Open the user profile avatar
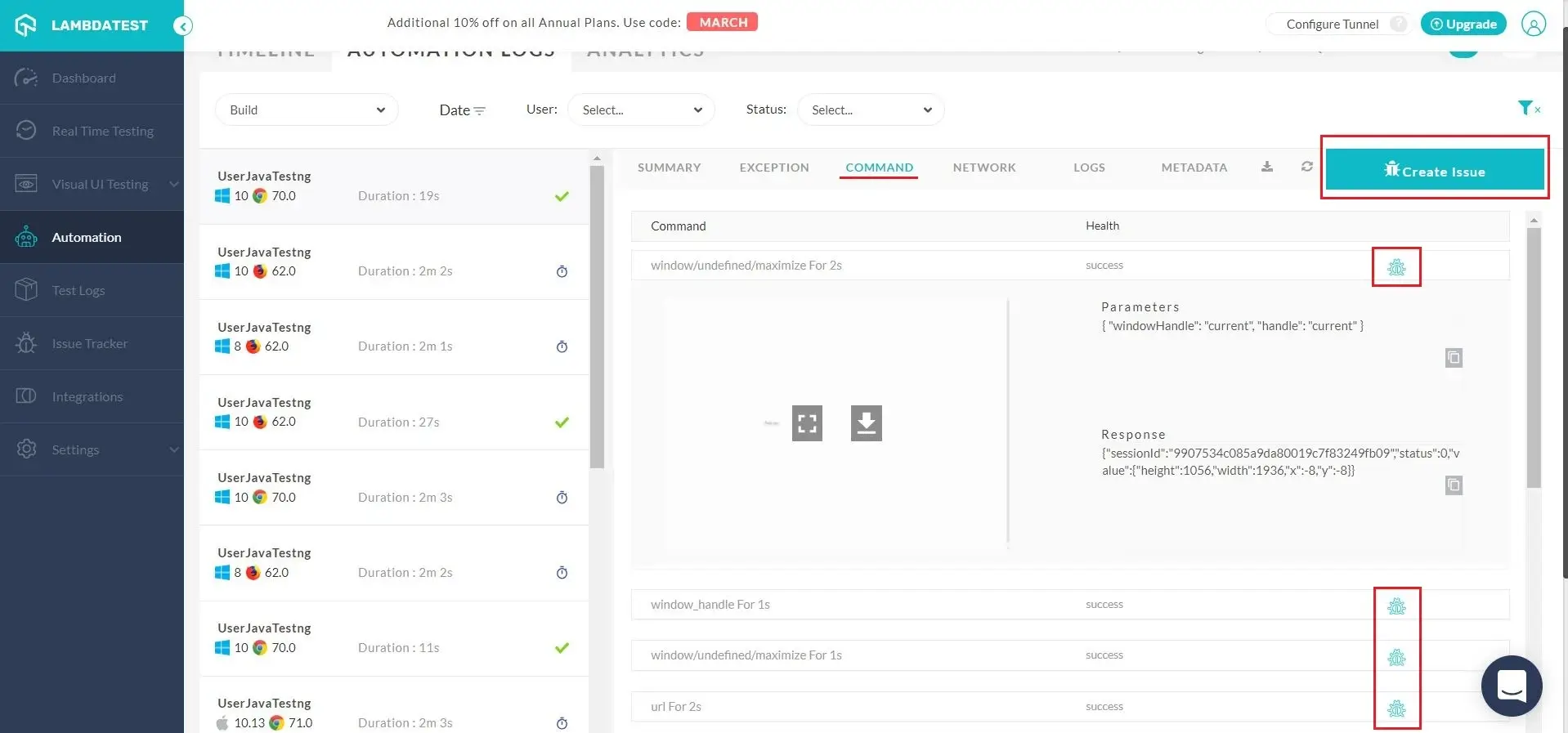Image resolution: width=1568 pixels, height=733 pixels. 1533,24
